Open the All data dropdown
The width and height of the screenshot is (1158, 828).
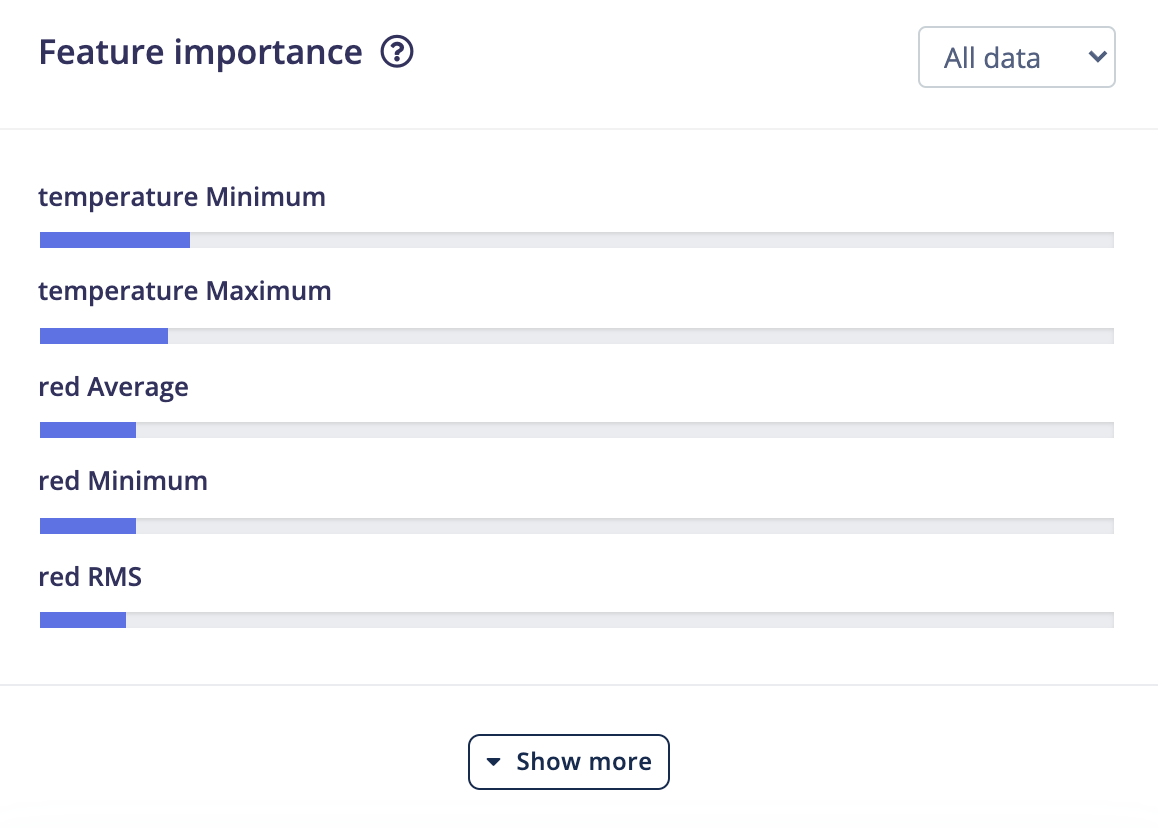[x=1016, y=58]
